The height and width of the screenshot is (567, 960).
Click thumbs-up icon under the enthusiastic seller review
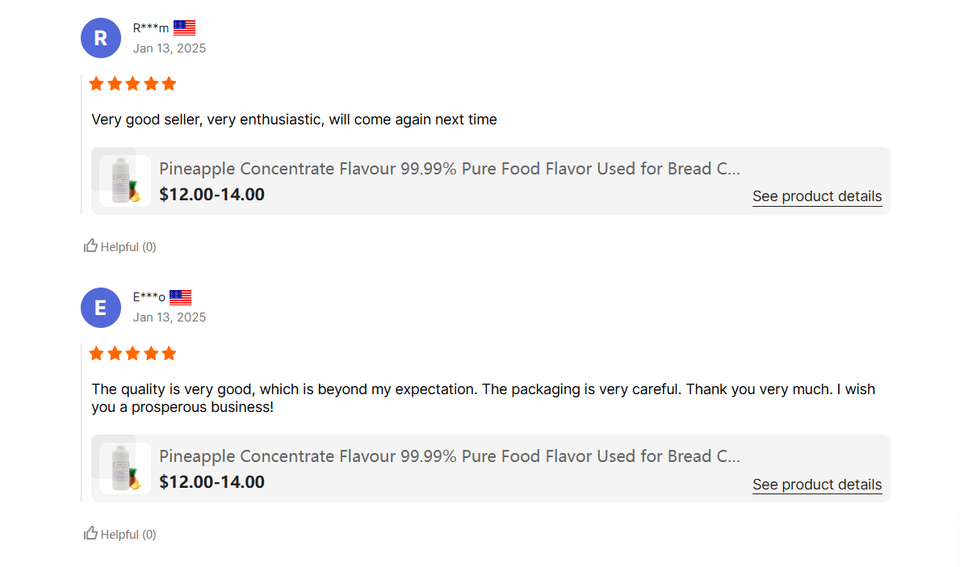pos(91,246)
